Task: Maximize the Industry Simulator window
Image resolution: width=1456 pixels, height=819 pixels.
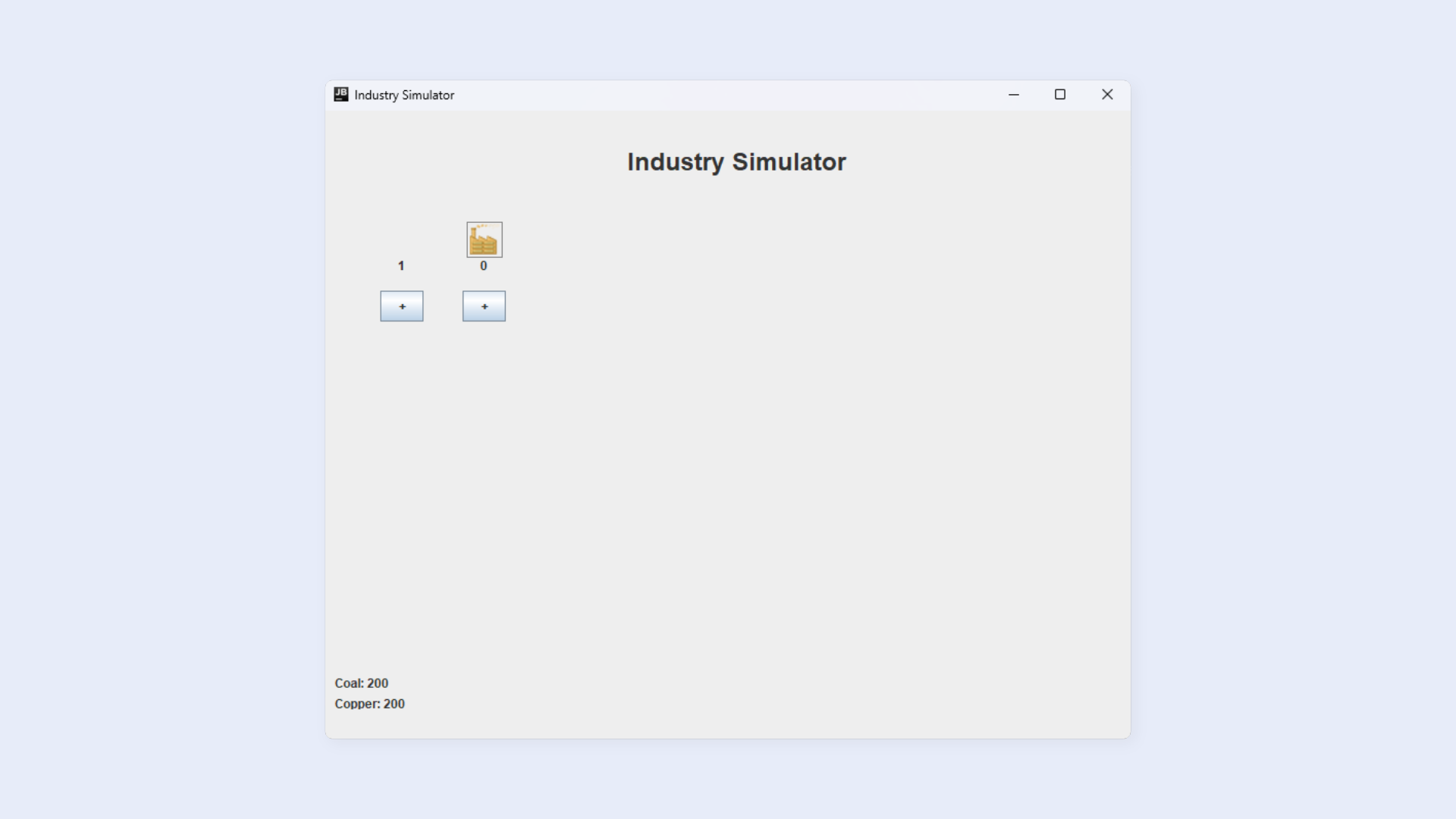Action: 1060,94
